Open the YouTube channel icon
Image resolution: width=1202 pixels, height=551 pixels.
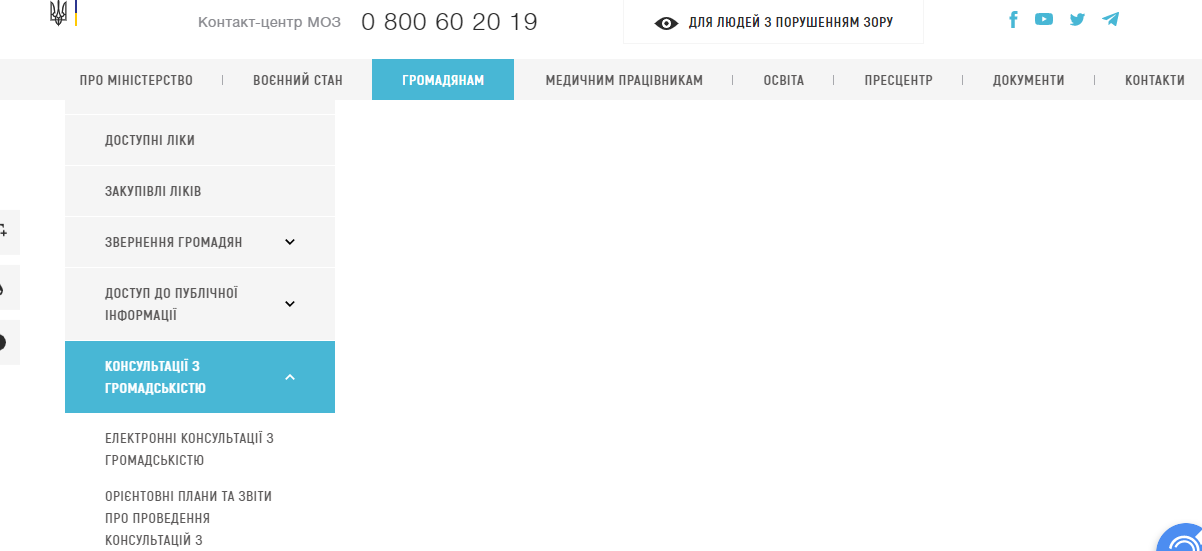[x=1044, y=19]
